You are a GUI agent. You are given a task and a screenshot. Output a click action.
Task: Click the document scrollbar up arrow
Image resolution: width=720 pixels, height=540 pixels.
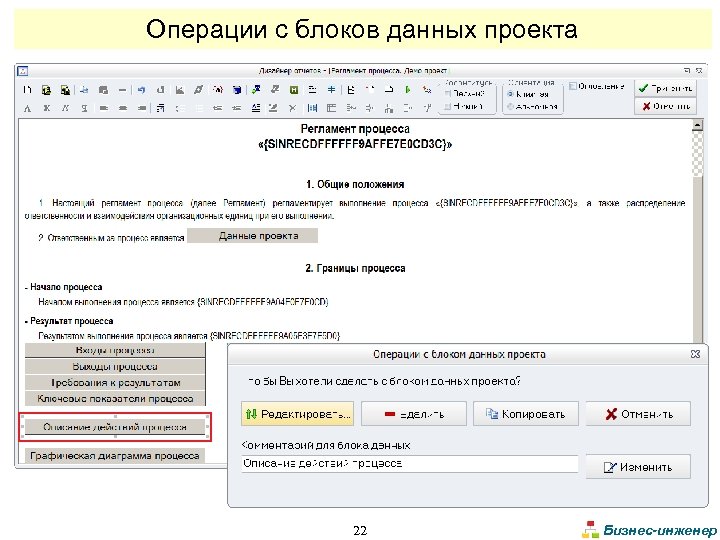[698, 125]
